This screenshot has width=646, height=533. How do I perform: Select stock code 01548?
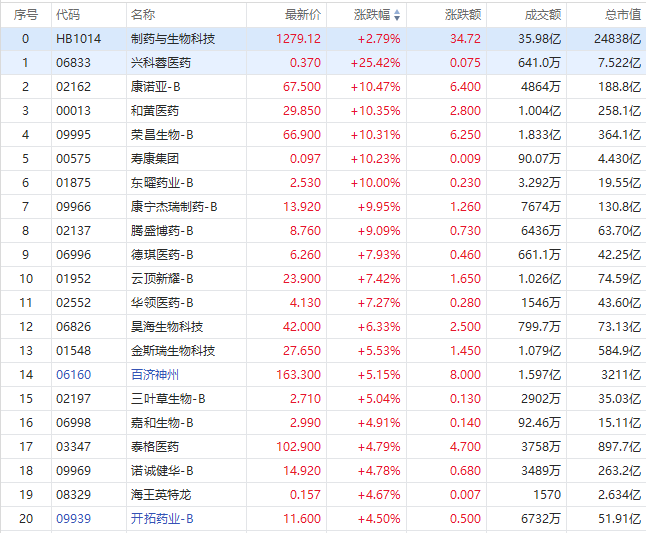[x=73, y=351]
